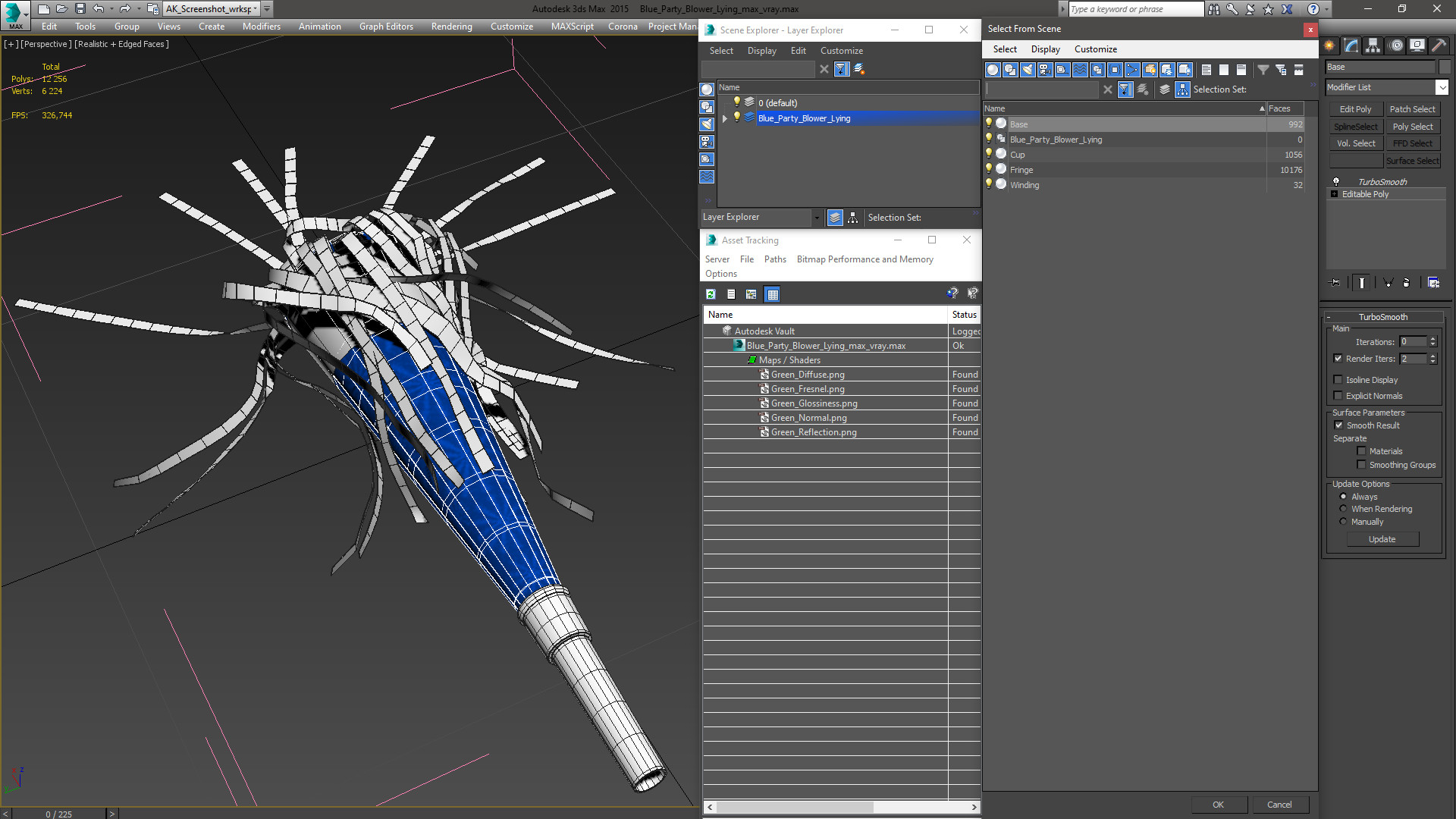Click Select None icon in Select From Scene
This screenshot has height=819, width=1456.
click(1224, 70)
